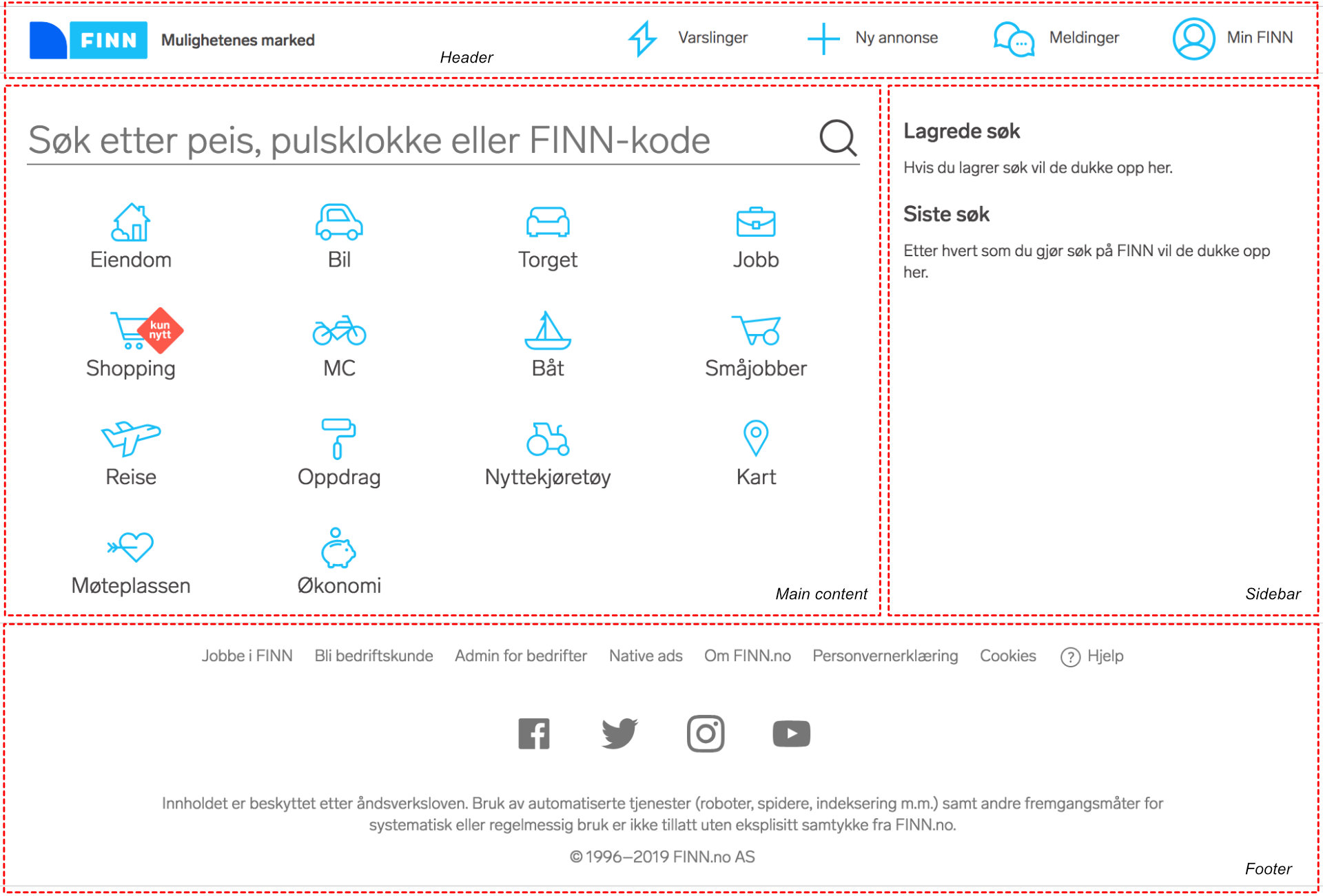1323x896 pixels.
Task: Click '© 1996–2019 FINN.no AS' text
Action: point(662,857)
